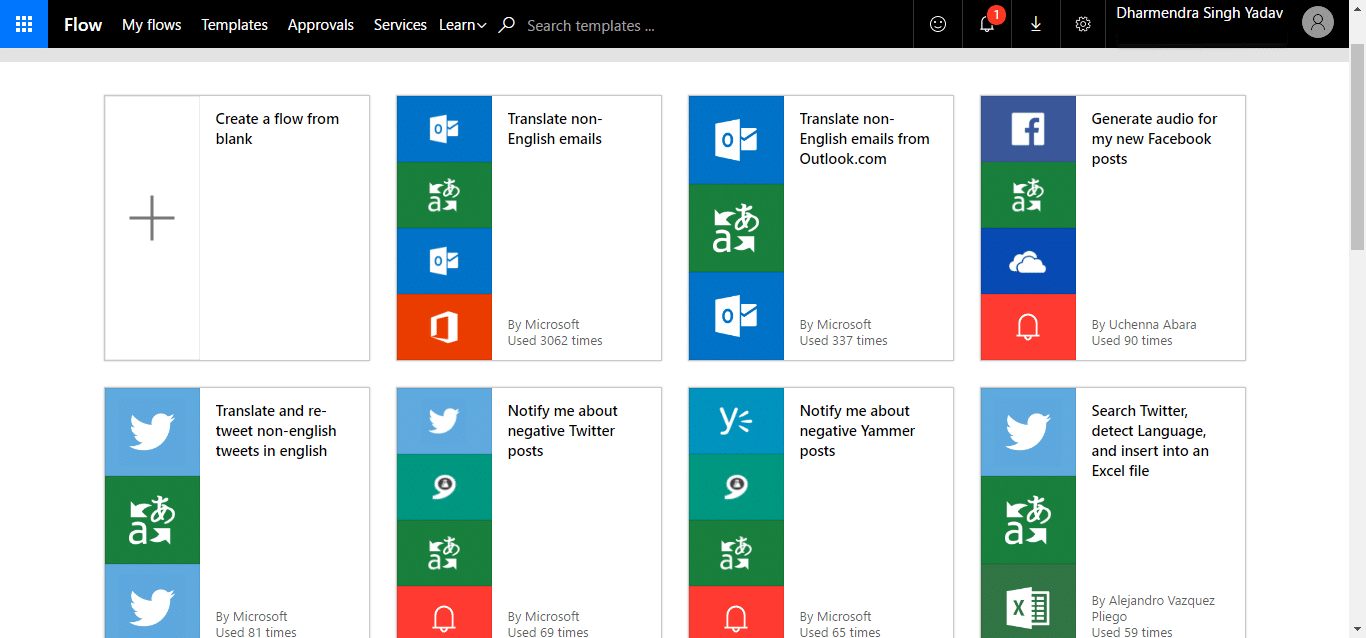1366x638 pixels.
Task: Click the red bell icon in Generate audio card
Action: pos(1028,327)
